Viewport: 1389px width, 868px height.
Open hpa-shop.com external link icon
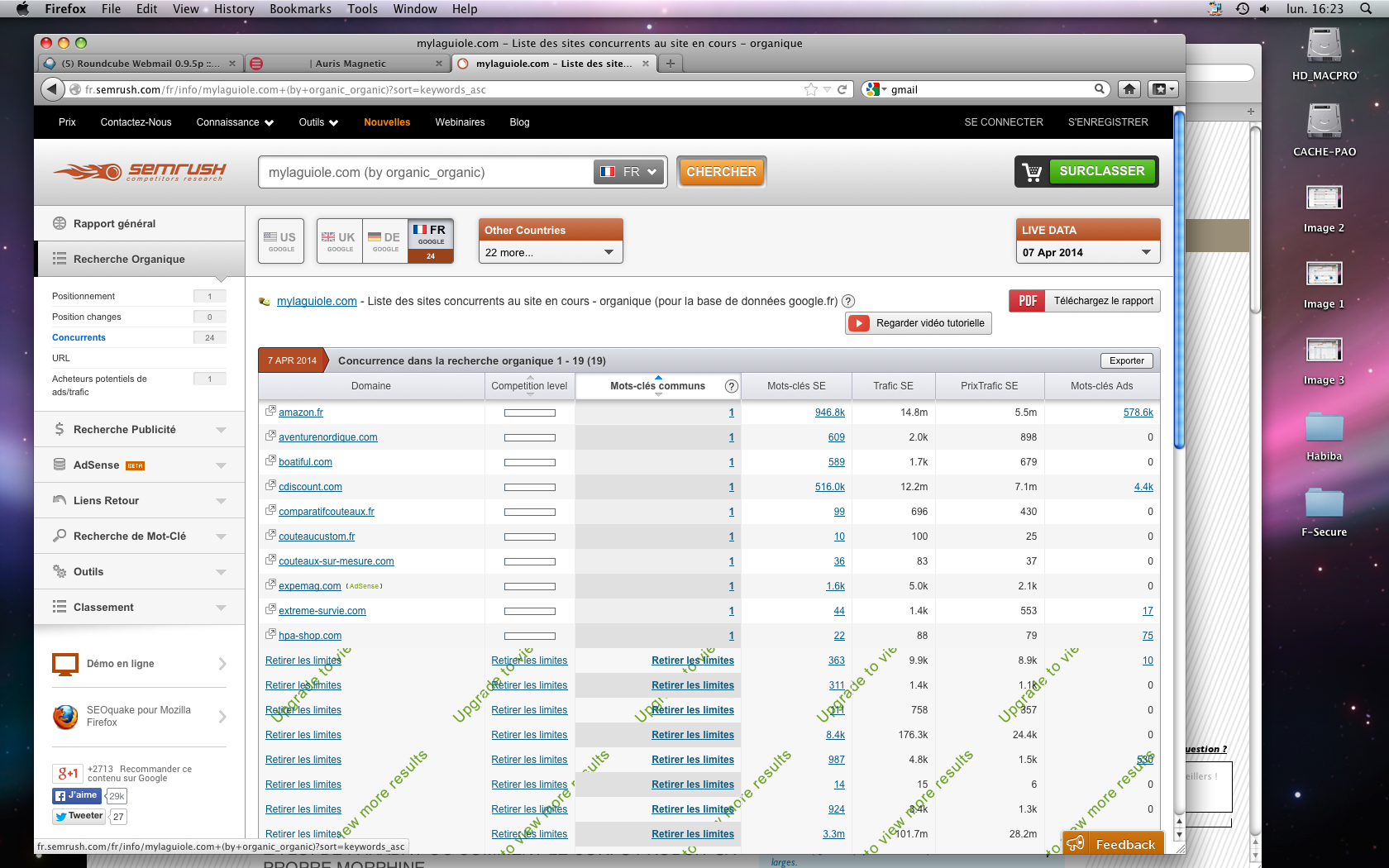coord(270,634)
